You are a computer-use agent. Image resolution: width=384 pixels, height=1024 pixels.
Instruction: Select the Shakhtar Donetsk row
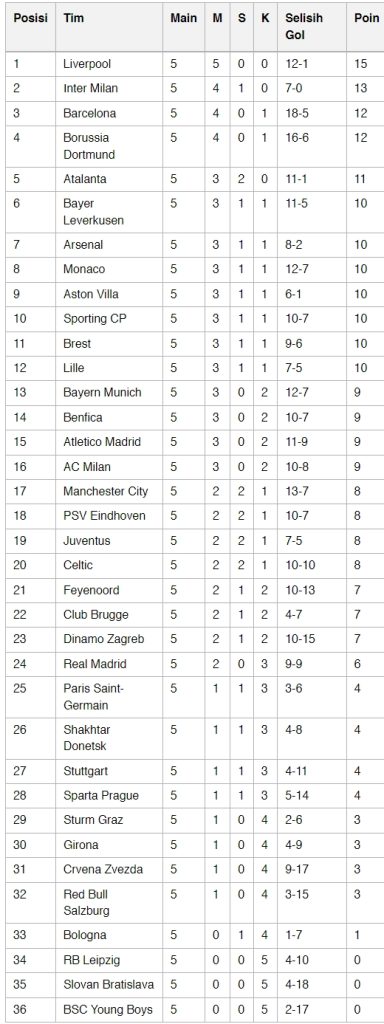point(192,738)
